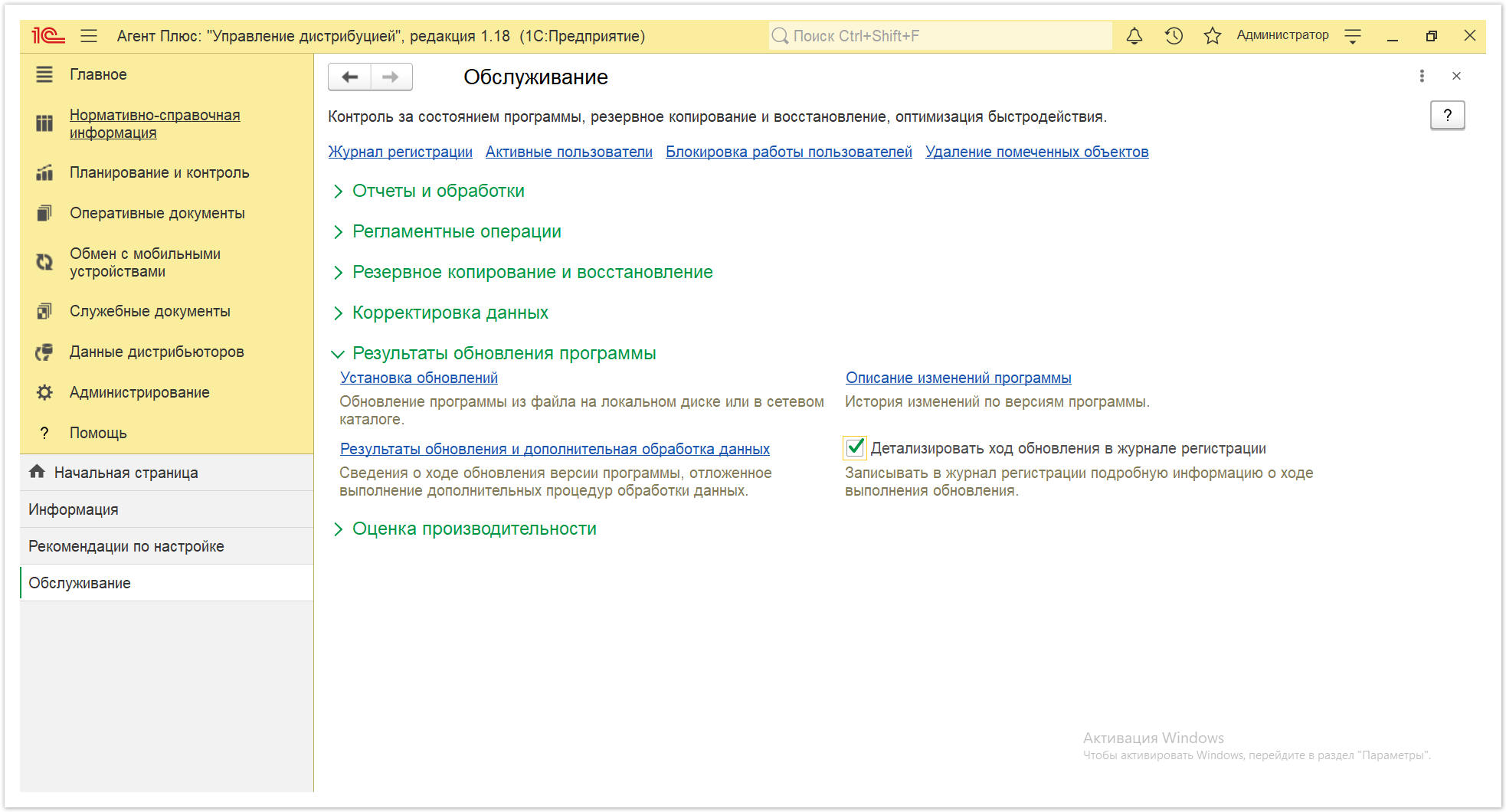
Task: Click the Данные дистрибьюторов icon
Action: click(44, 352)
